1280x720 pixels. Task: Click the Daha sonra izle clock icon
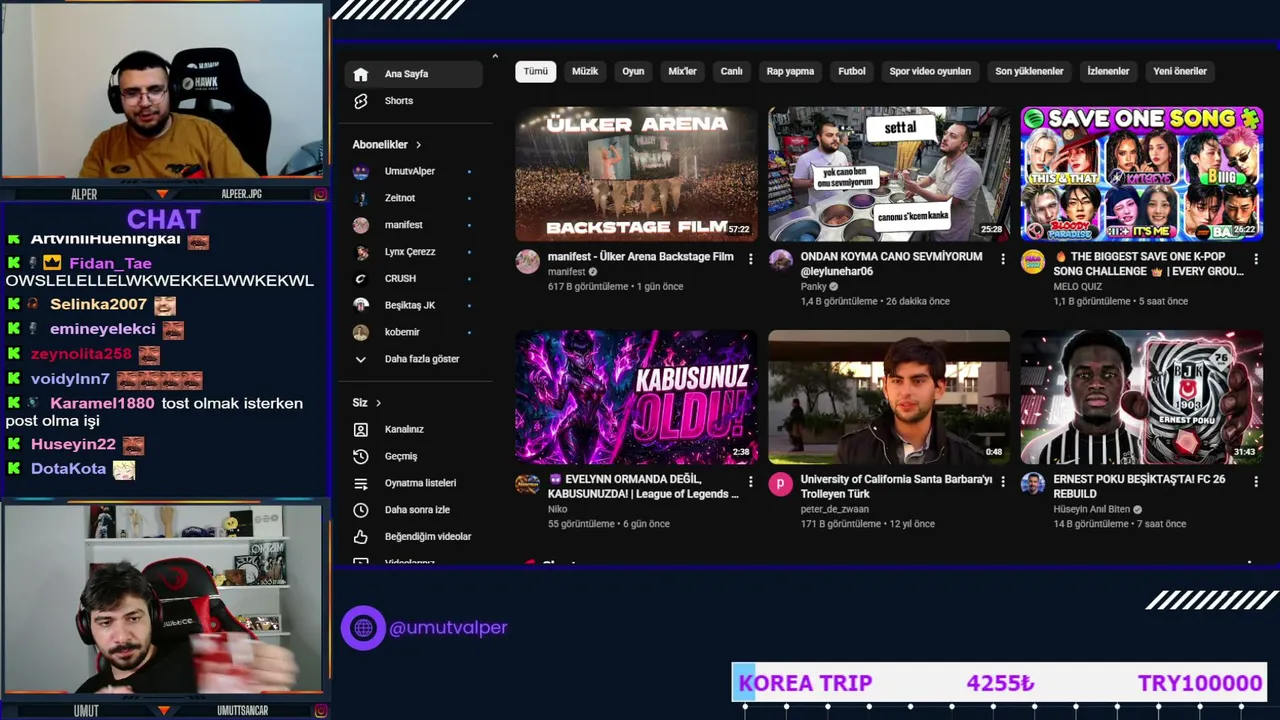pos(361,510)
